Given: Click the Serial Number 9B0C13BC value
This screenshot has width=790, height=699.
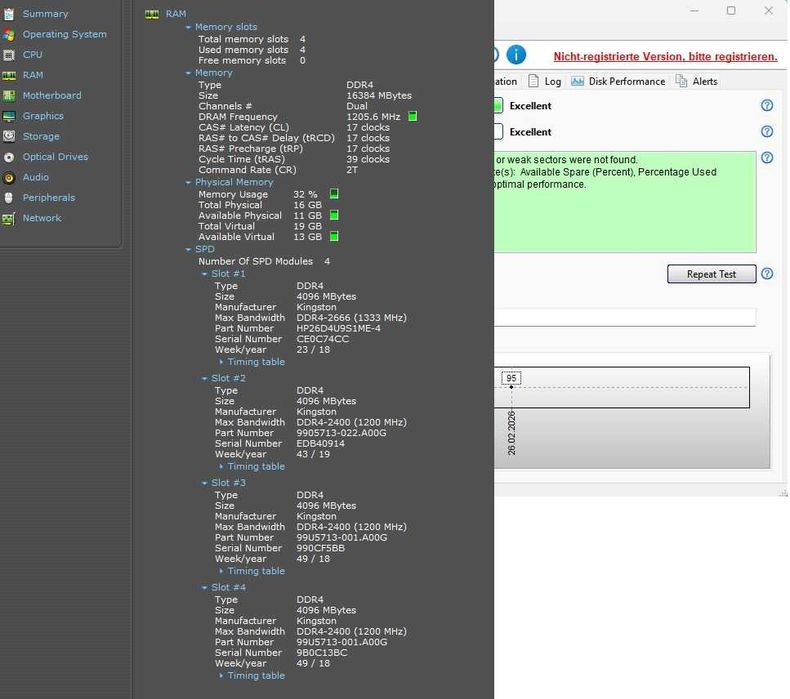Looking at the screenshot, I should (322, 653).
